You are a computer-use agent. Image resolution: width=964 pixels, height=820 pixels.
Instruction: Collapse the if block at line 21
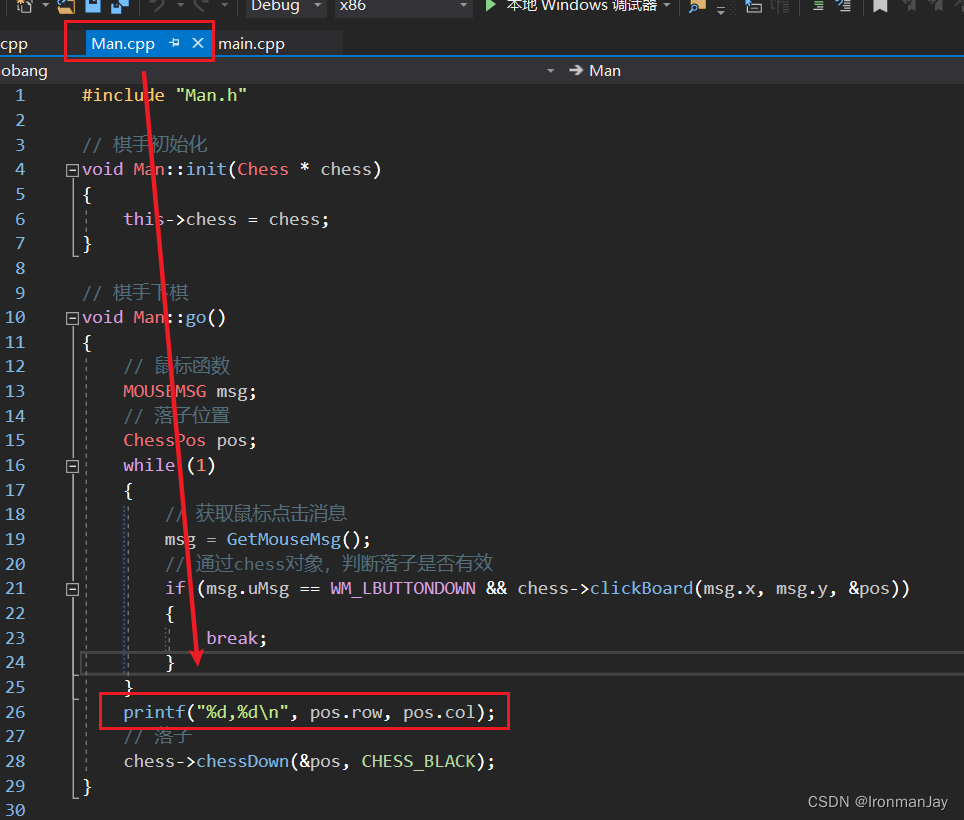click(73, 589)
